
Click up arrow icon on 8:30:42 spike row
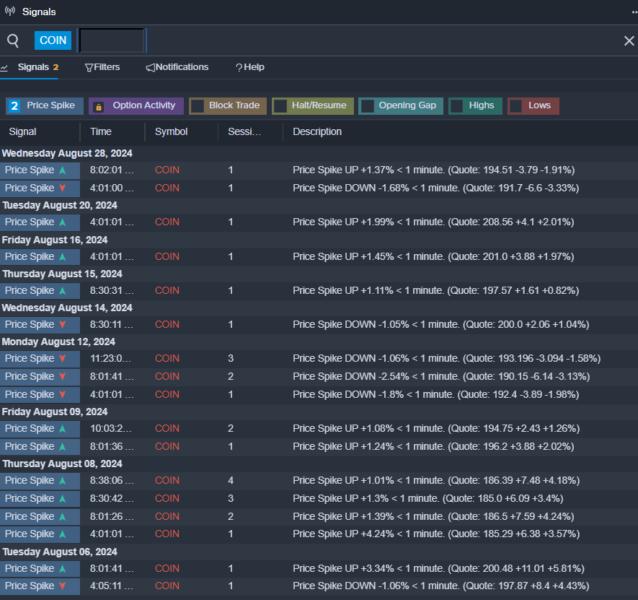pos(62,498)
